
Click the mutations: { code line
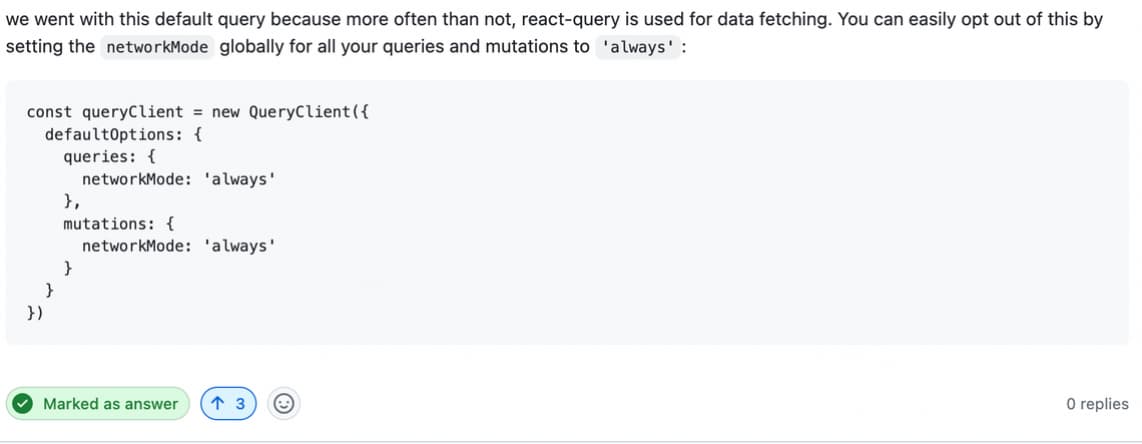pyautogui.click(x=118, y=223)
